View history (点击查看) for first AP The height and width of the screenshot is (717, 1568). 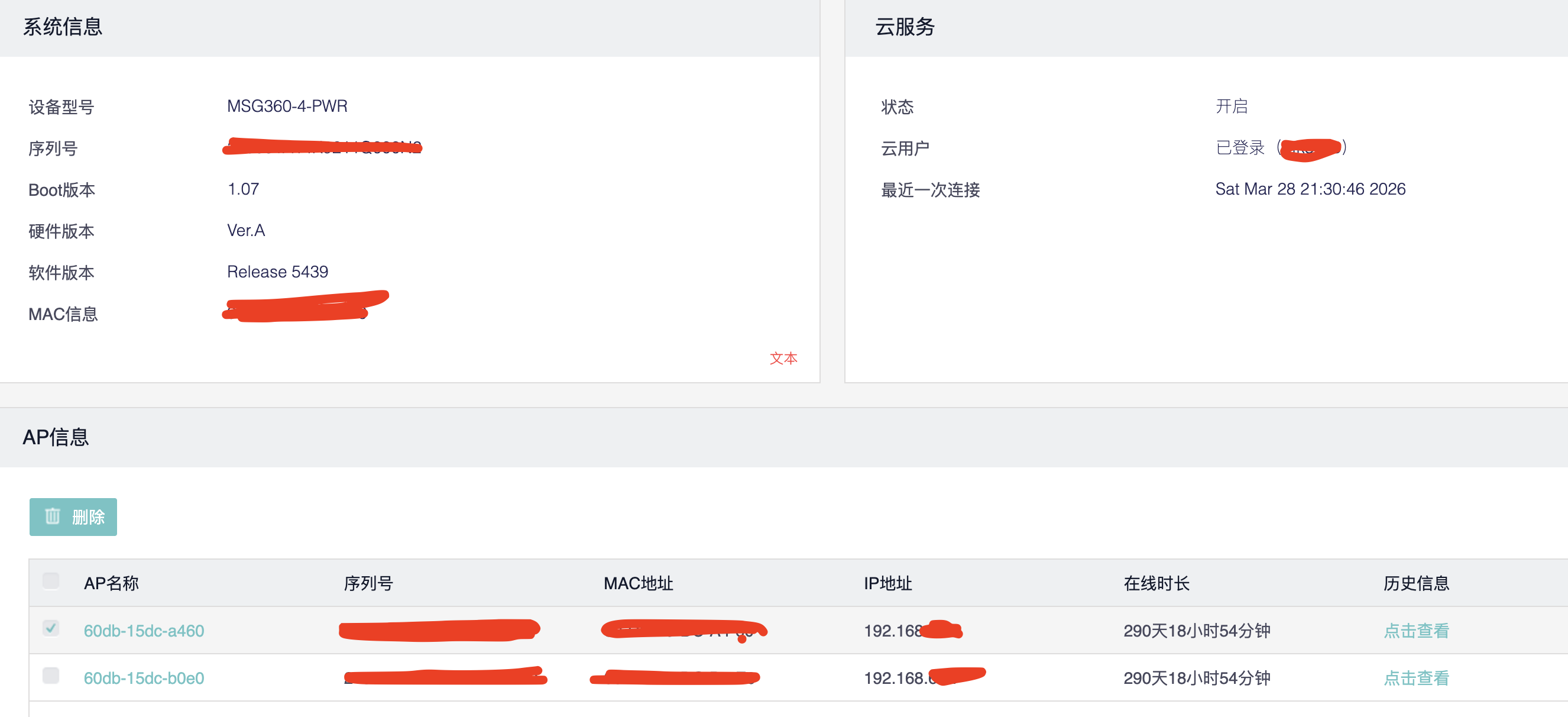(1416, 631)
